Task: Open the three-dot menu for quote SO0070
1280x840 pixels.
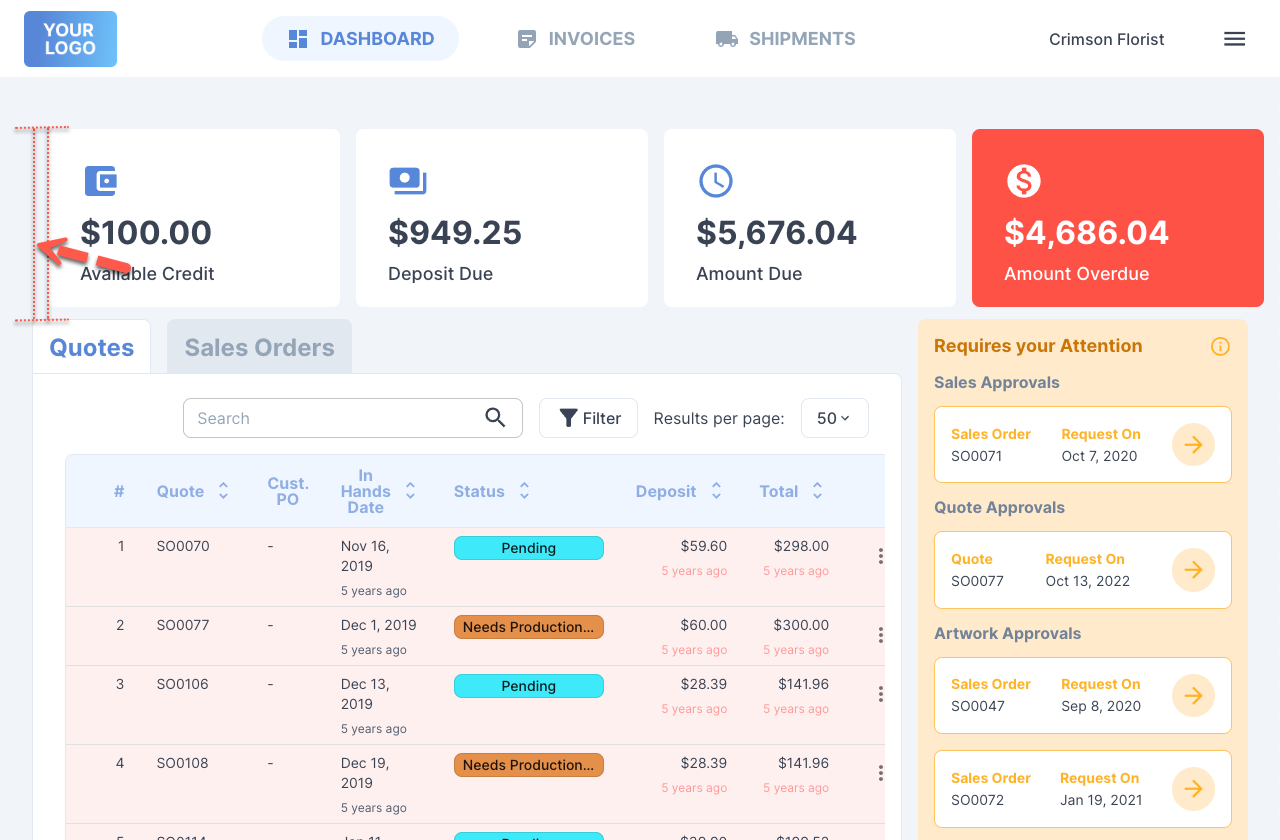Action: pos(880,556)
